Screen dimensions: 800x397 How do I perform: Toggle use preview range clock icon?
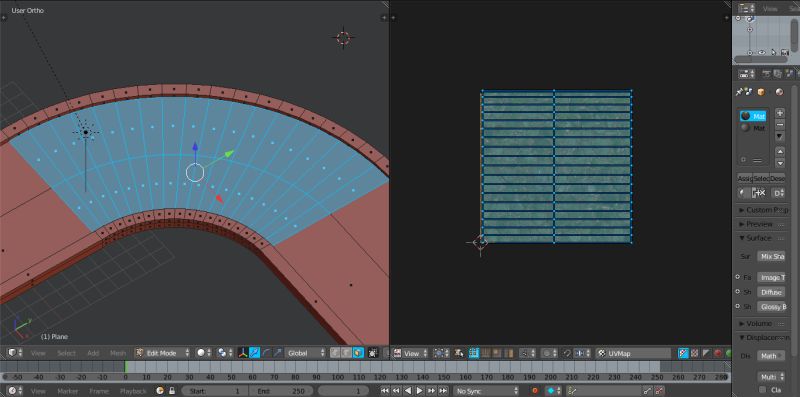pos(160,391)
